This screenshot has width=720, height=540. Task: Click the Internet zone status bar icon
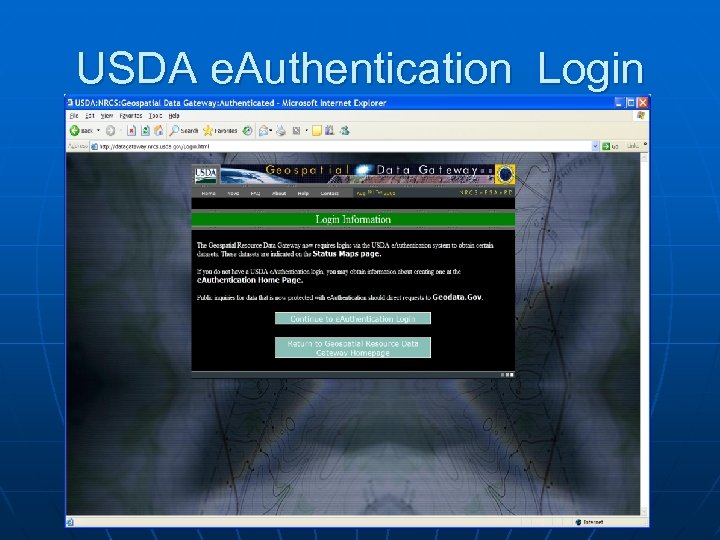pos(578,522)
